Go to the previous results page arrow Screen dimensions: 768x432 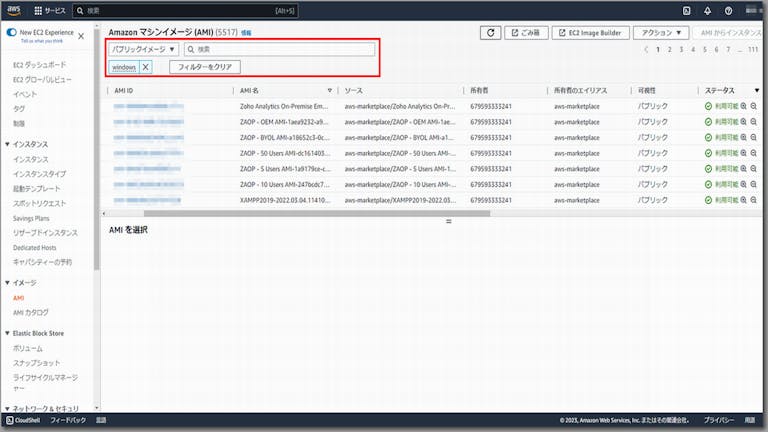[x=647, y=49]
